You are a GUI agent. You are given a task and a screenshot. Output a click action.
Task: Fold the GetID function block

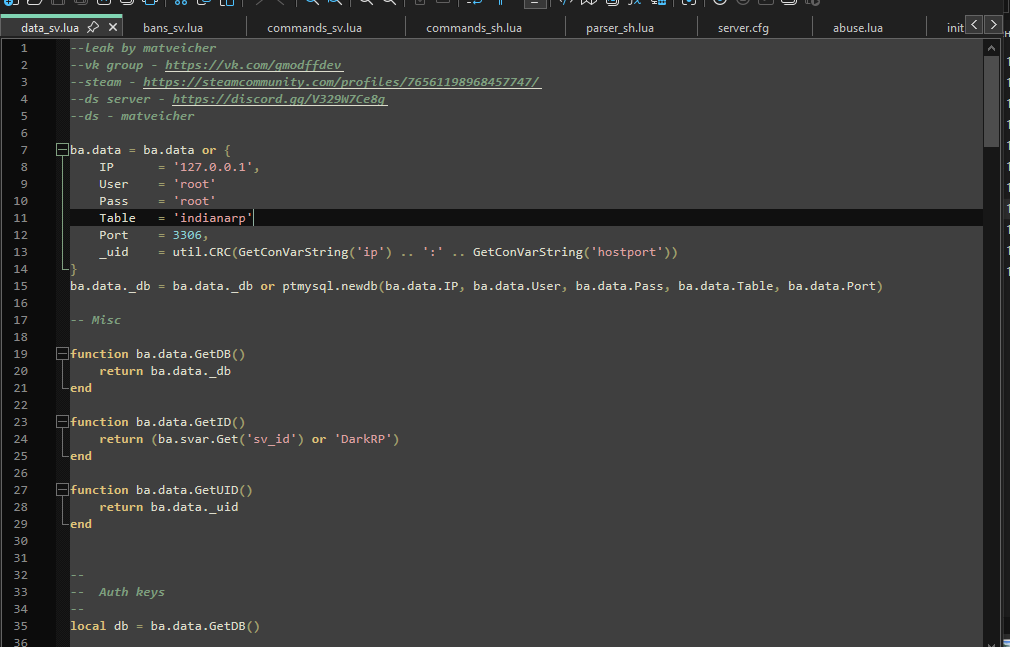click(x=62, y=422)
